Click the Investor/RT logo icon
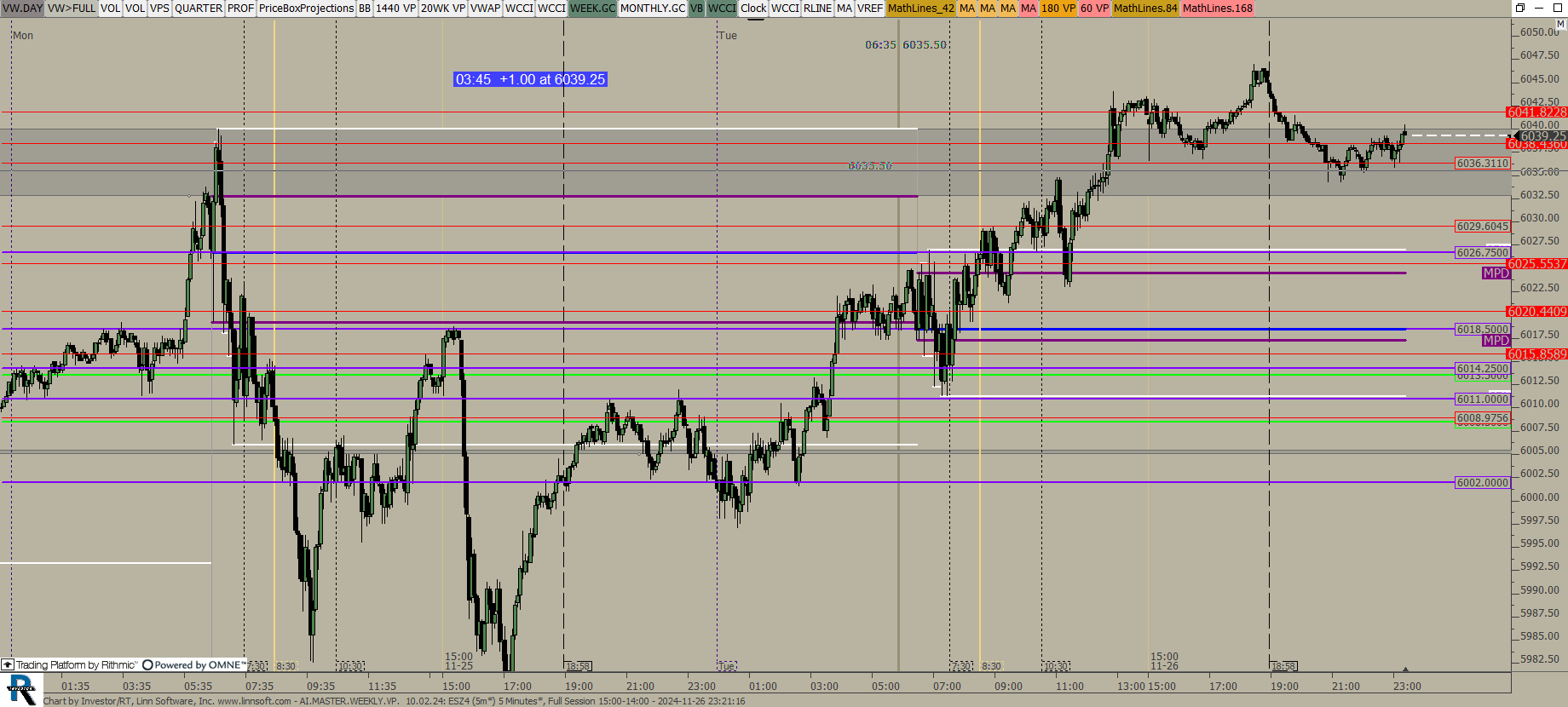This screenshot has height=707, width=1568. 20,689
